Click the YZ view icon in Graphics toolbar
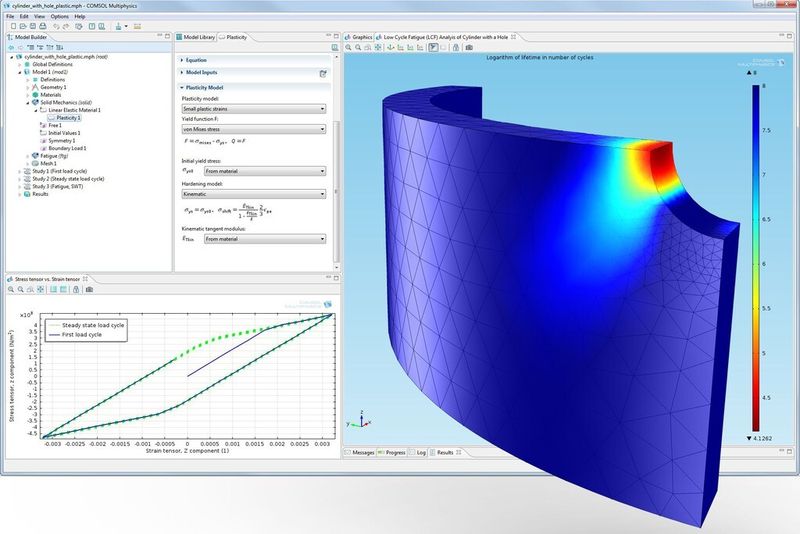The width and height of the screenshot is (800, 534). click(410, 47)
